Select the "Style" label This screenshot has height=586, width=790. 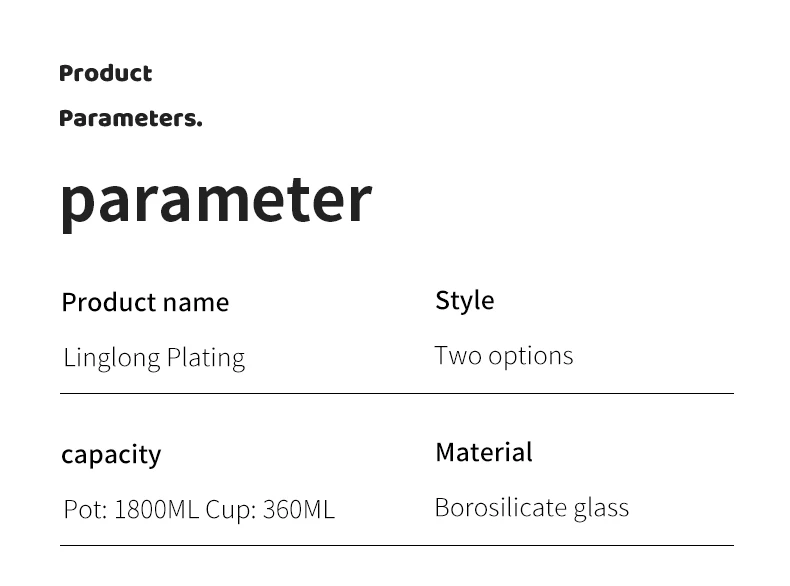[x=464, y=300]
